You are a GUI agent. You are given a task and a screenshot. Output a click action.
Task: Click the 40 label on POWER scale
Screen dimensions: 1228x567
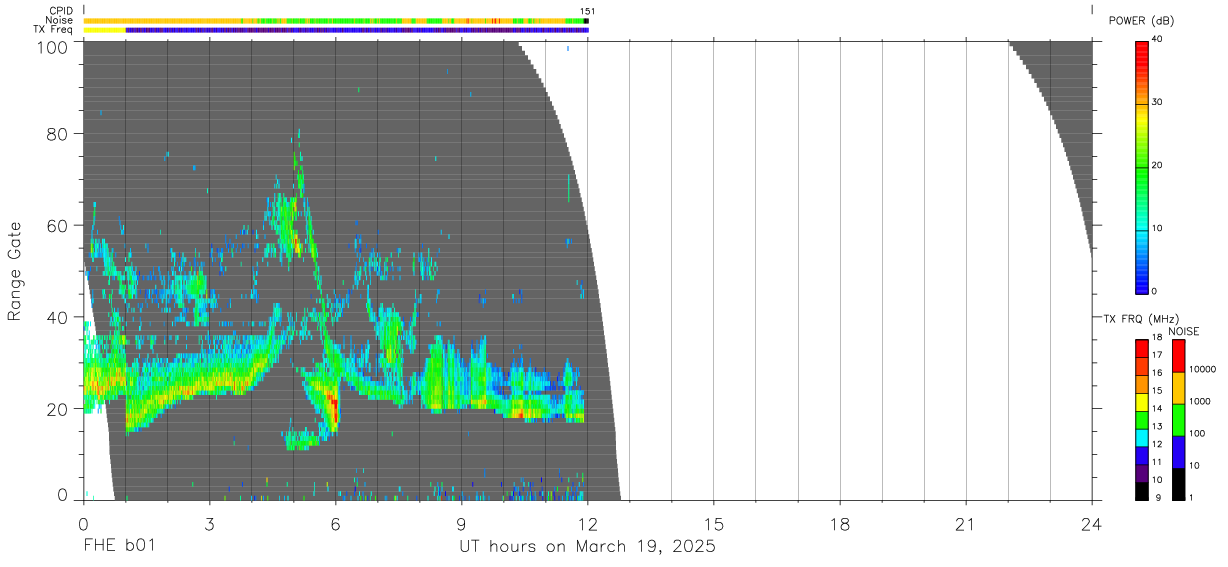click(1156, 39)
